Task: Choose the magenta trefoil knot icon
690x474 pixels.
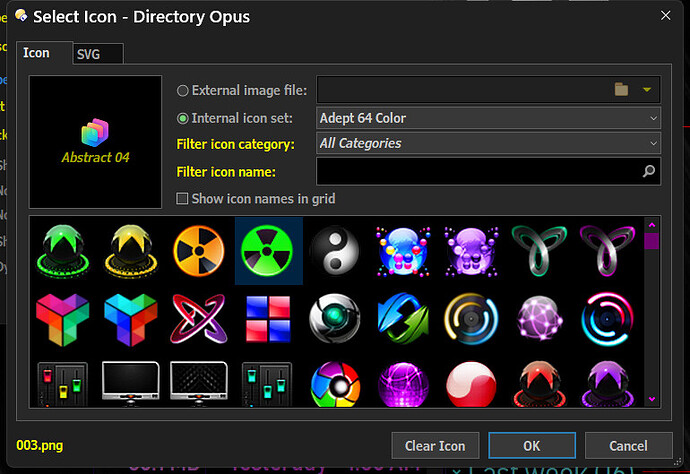Action: point(608,250)
